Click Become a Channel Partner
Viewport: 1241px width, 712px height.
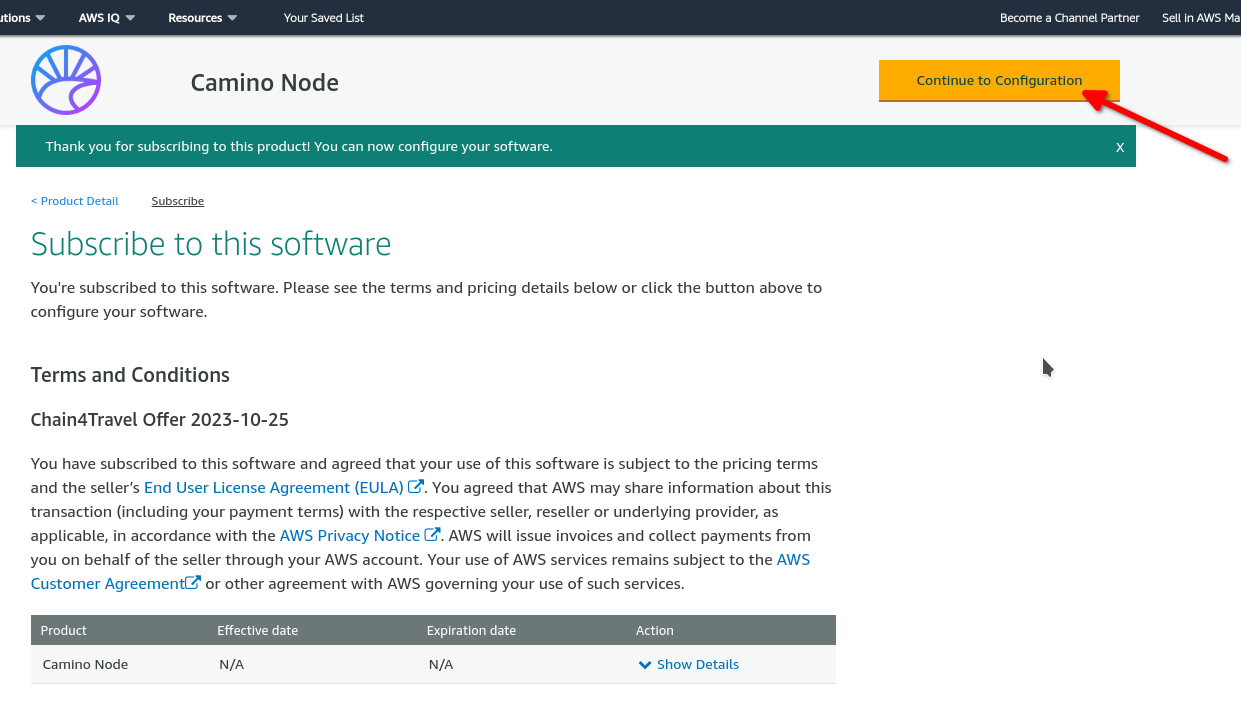[1069, 18]
